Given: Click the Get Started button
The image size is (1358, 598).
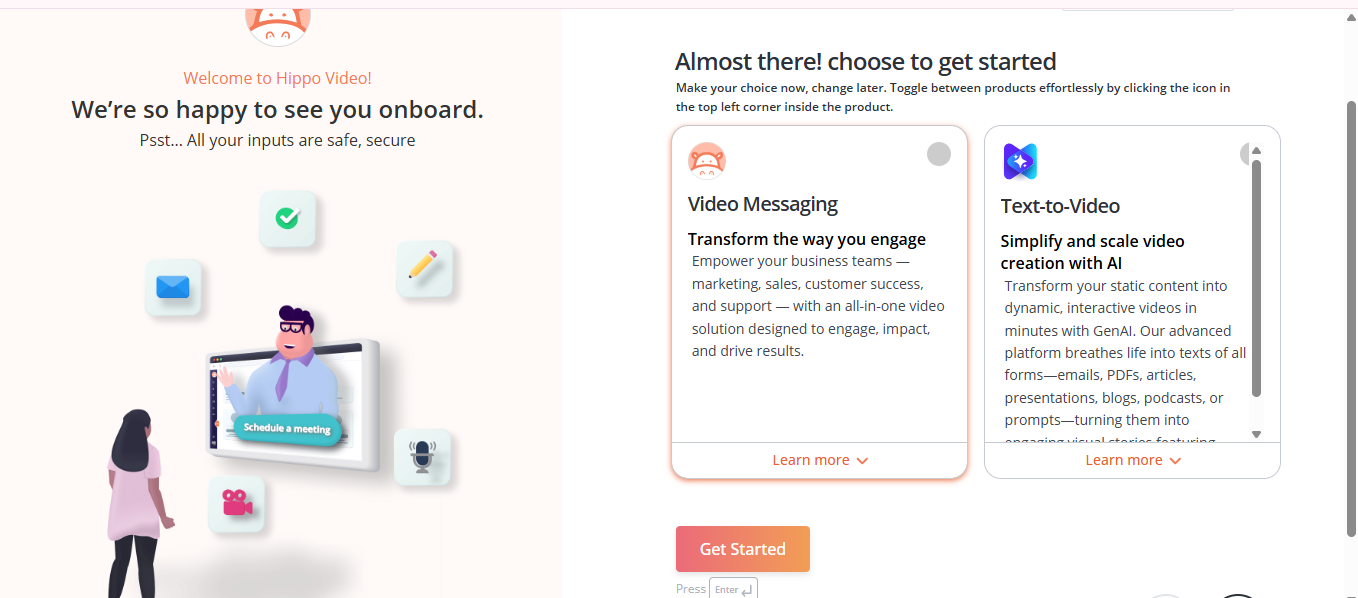Looking at the screenshot, I should point(742,549).
